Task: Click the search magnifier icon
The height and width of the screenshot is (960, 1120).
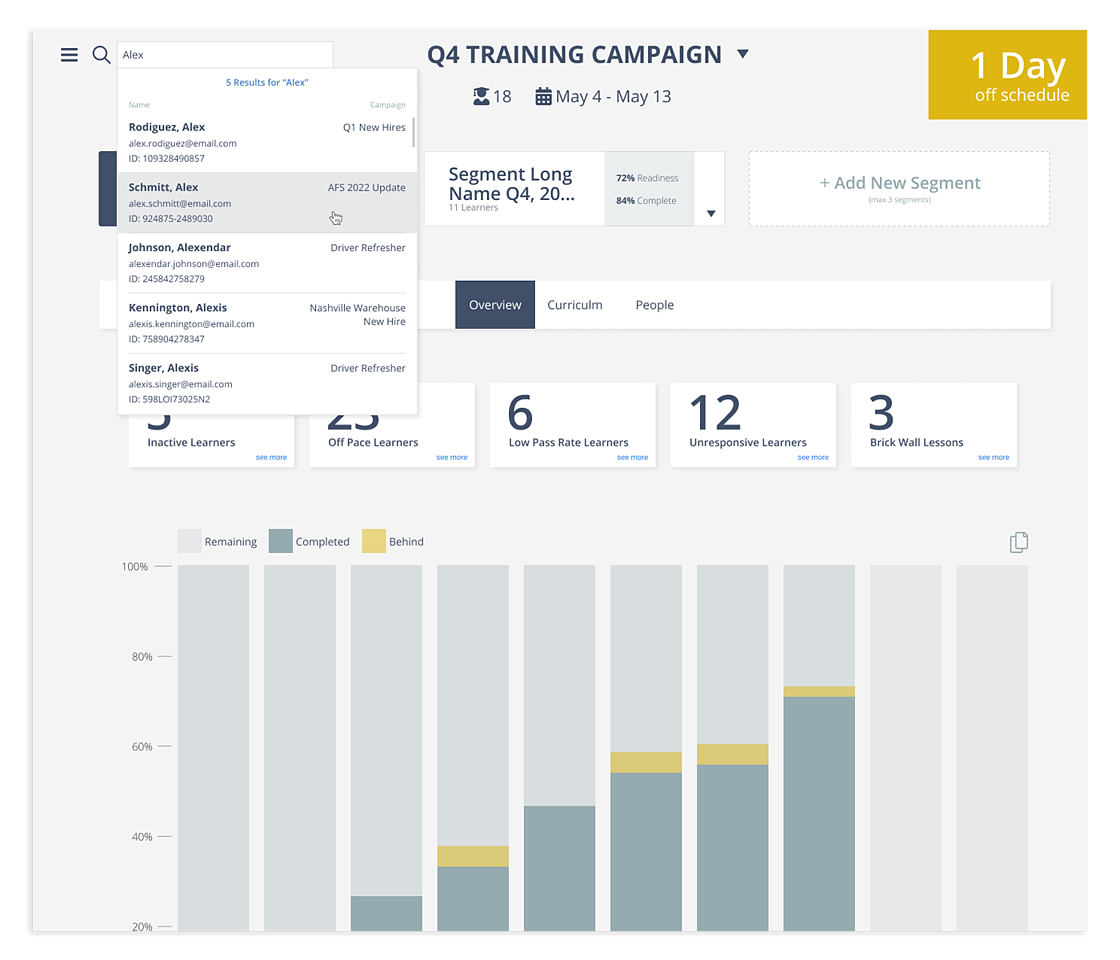Action: pyautogui.click(x=101, y=55)
